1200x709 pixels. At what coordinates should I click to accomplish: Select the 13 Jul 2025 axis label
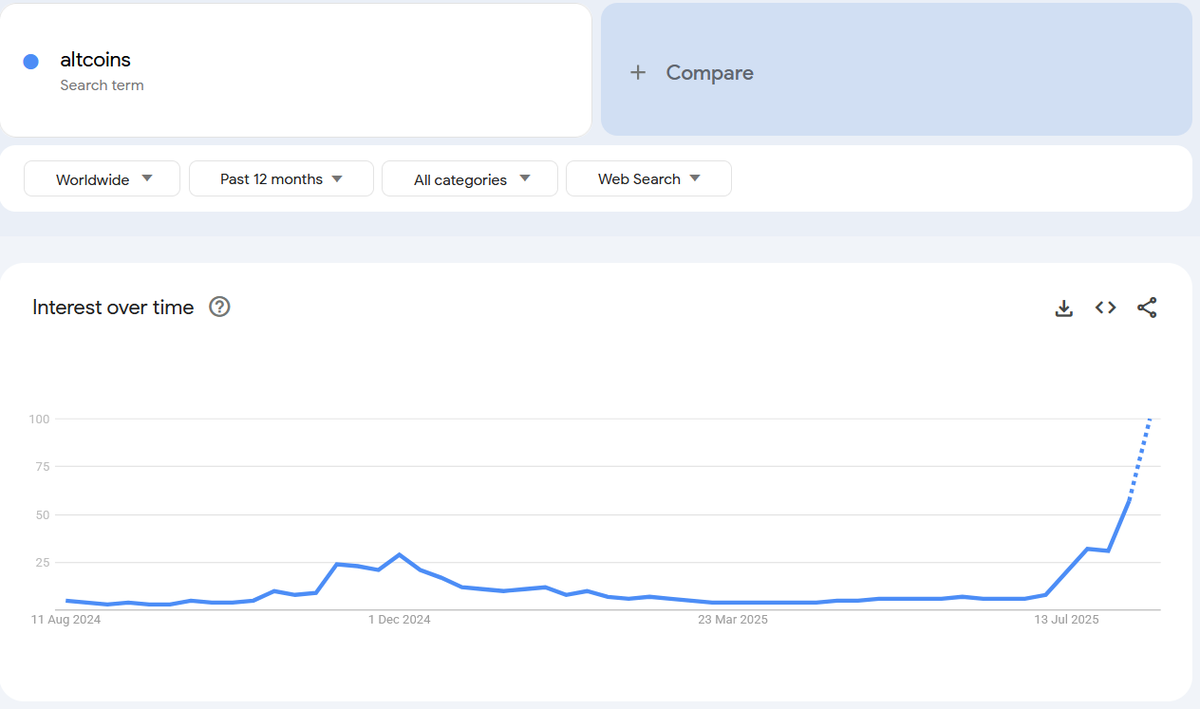tap(1066, 620)
